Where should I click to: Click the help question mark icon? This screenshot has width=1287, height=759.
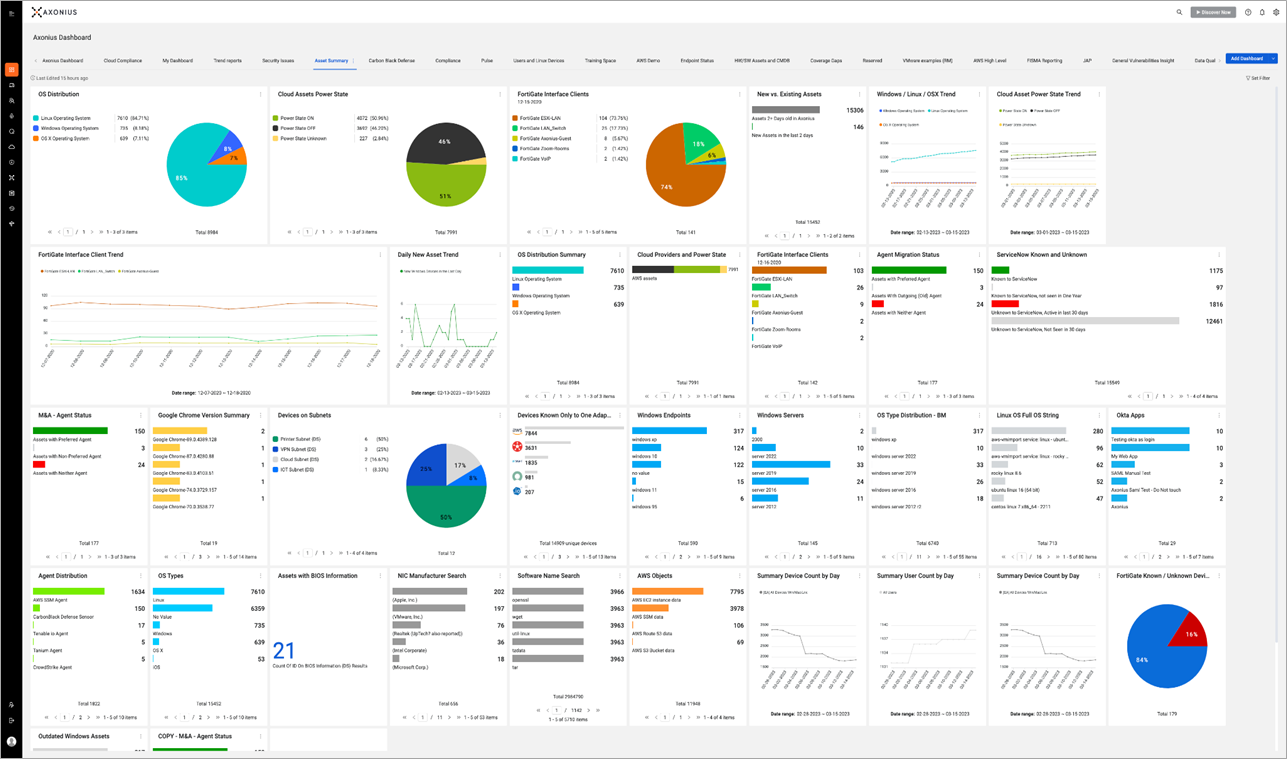point(1248,12)
